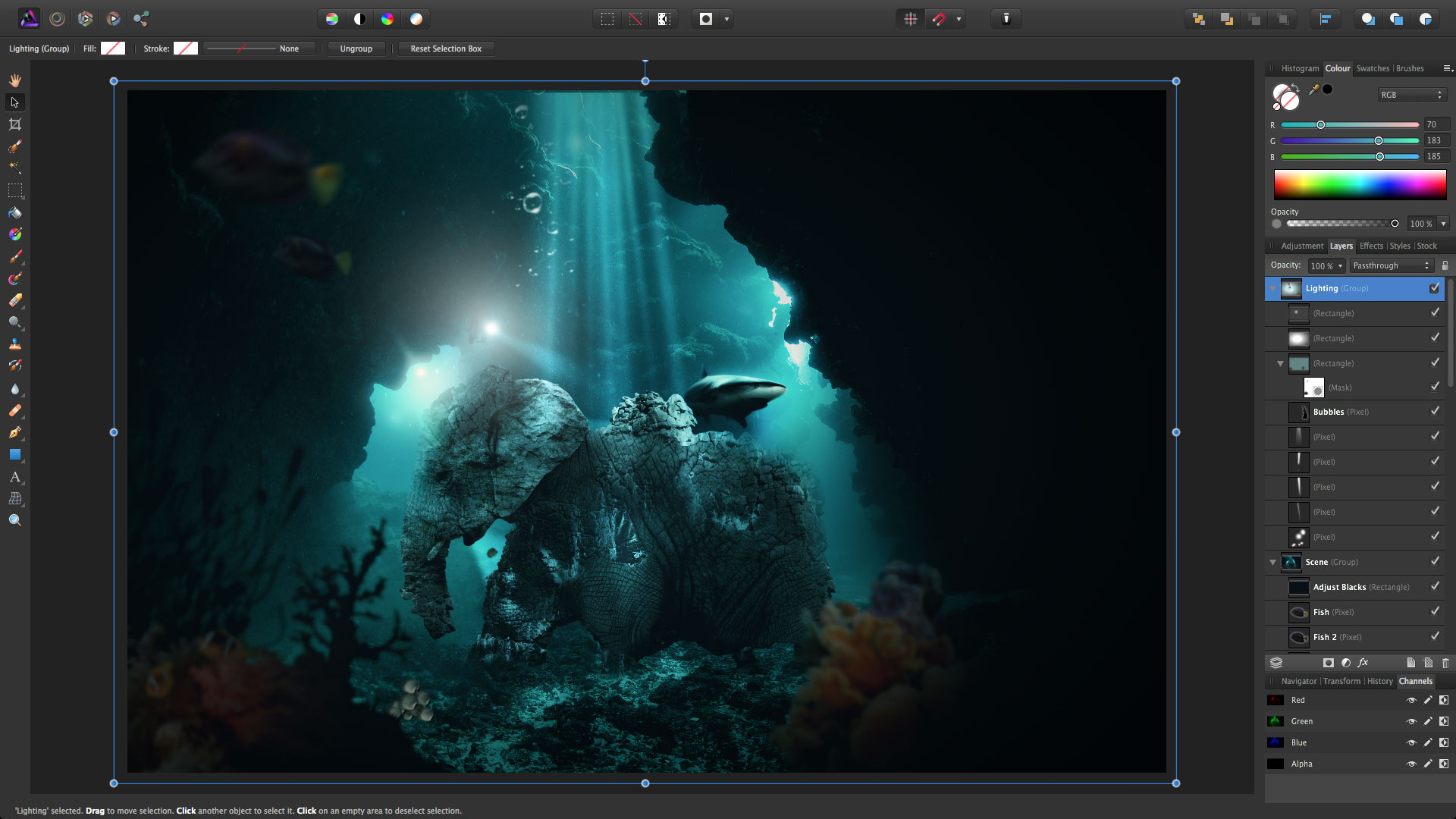
Task: Select the Zoom magnifier tool
Action: 15,520
